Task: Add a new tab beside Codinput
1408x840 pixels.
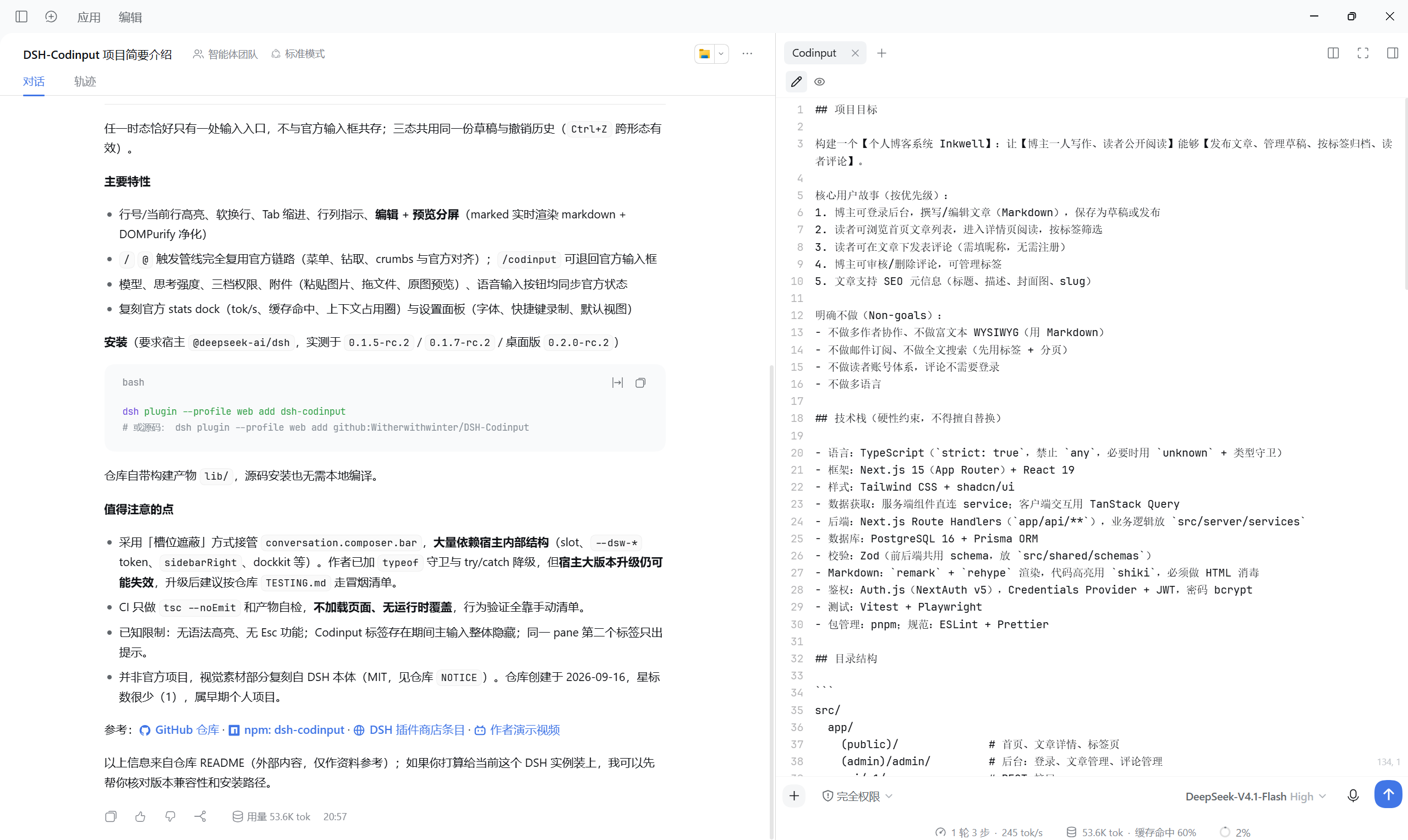Action: [x=881, y=53]
